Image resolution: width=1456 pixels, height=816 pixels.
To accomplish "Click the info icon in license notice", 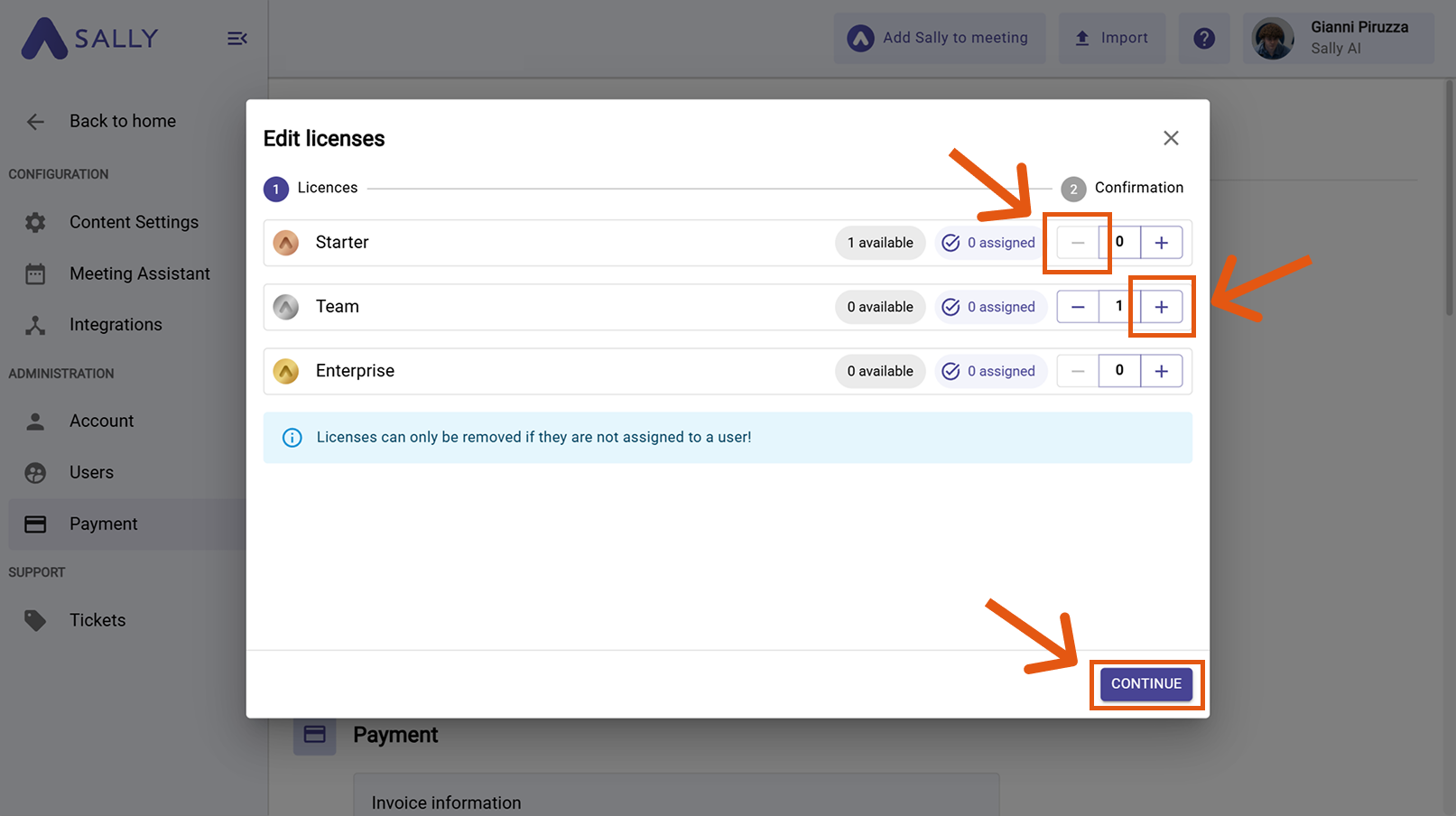I will coord(292,437).
